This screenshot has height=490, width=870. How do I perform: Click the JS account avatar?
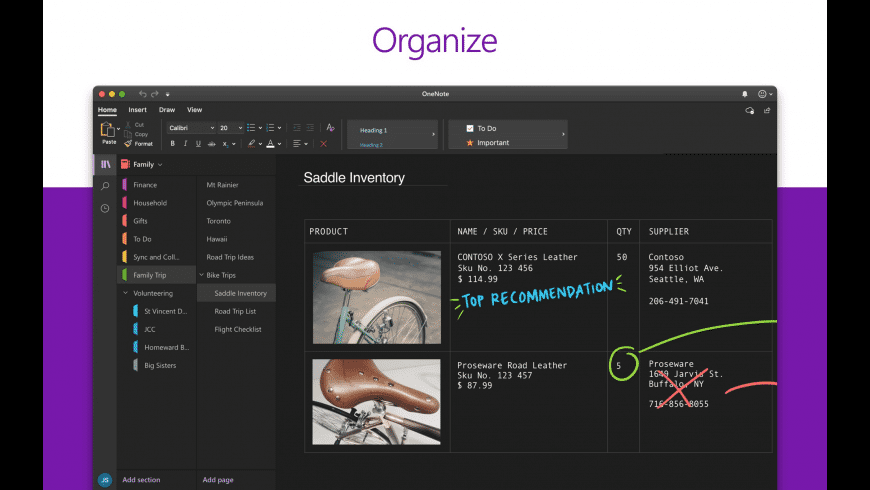105,480
